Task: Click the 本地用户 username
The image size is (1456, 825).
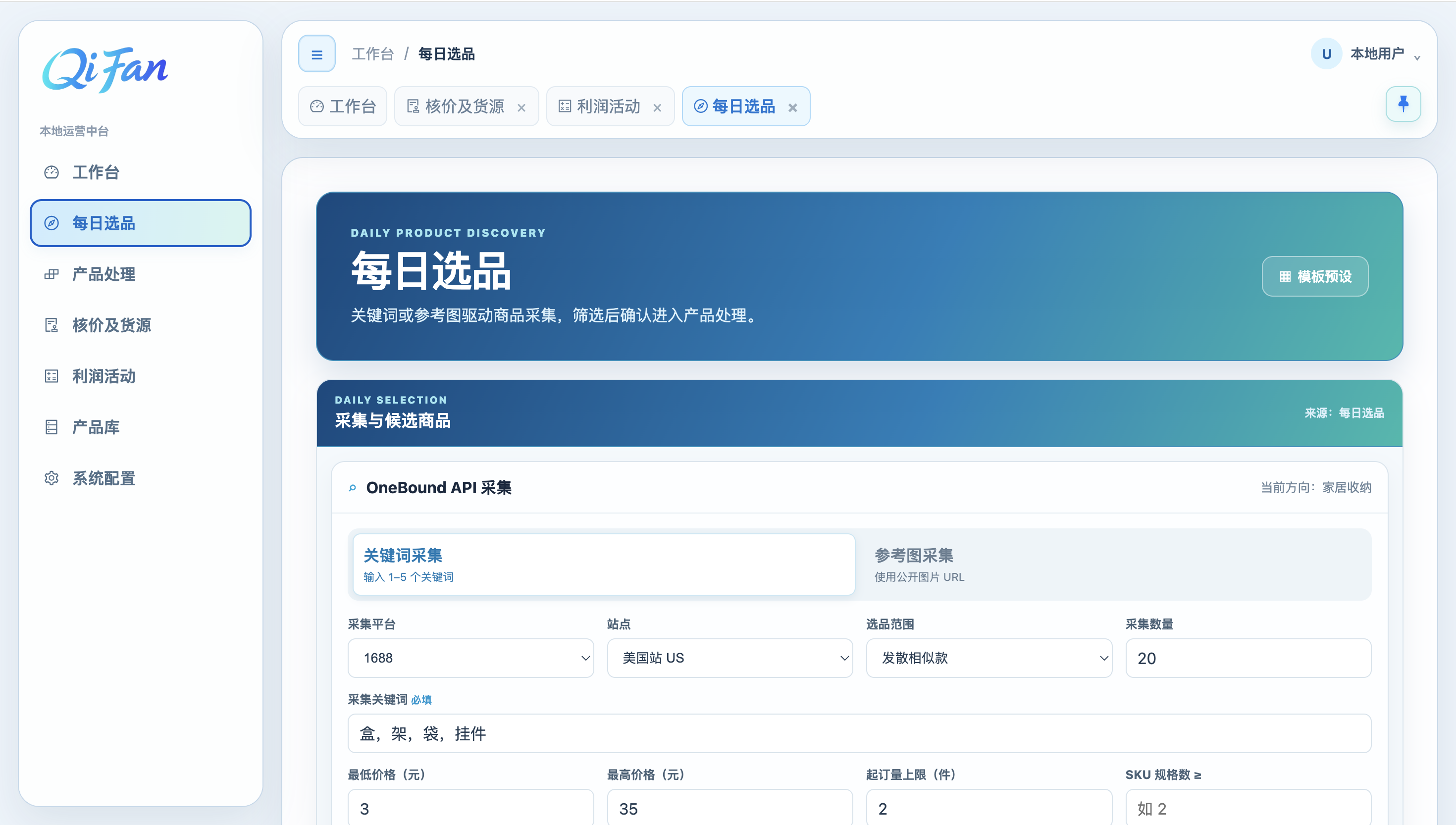Action: pos(1377,54)
